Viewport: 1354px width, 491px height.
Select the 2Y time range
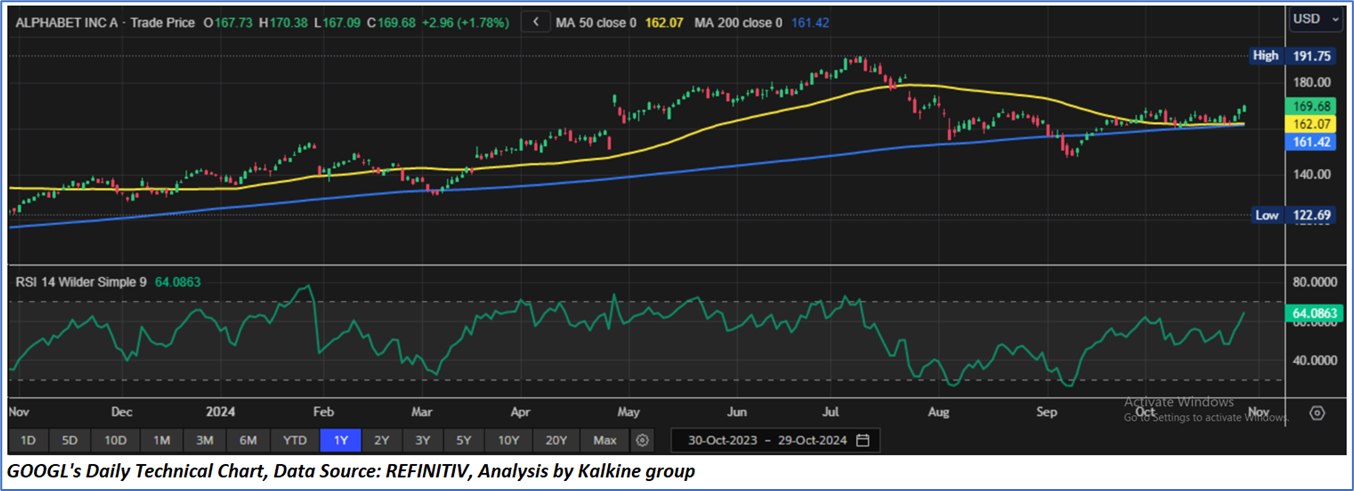click(x=382, y=440)
